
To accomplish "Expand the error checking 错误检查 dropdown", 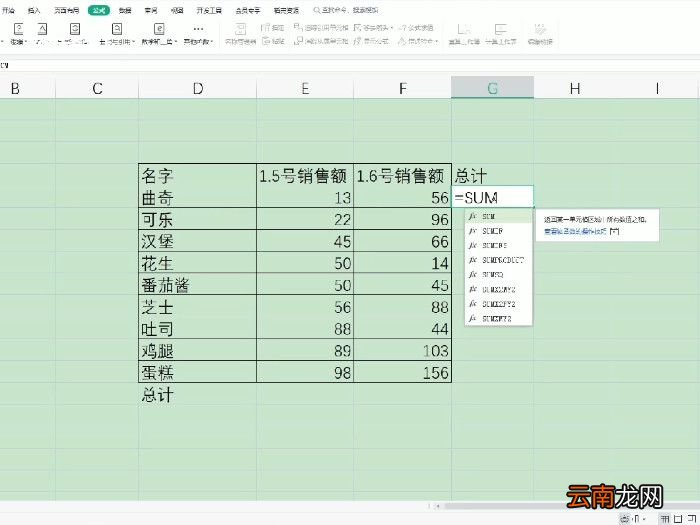I will tap(418, 41).
